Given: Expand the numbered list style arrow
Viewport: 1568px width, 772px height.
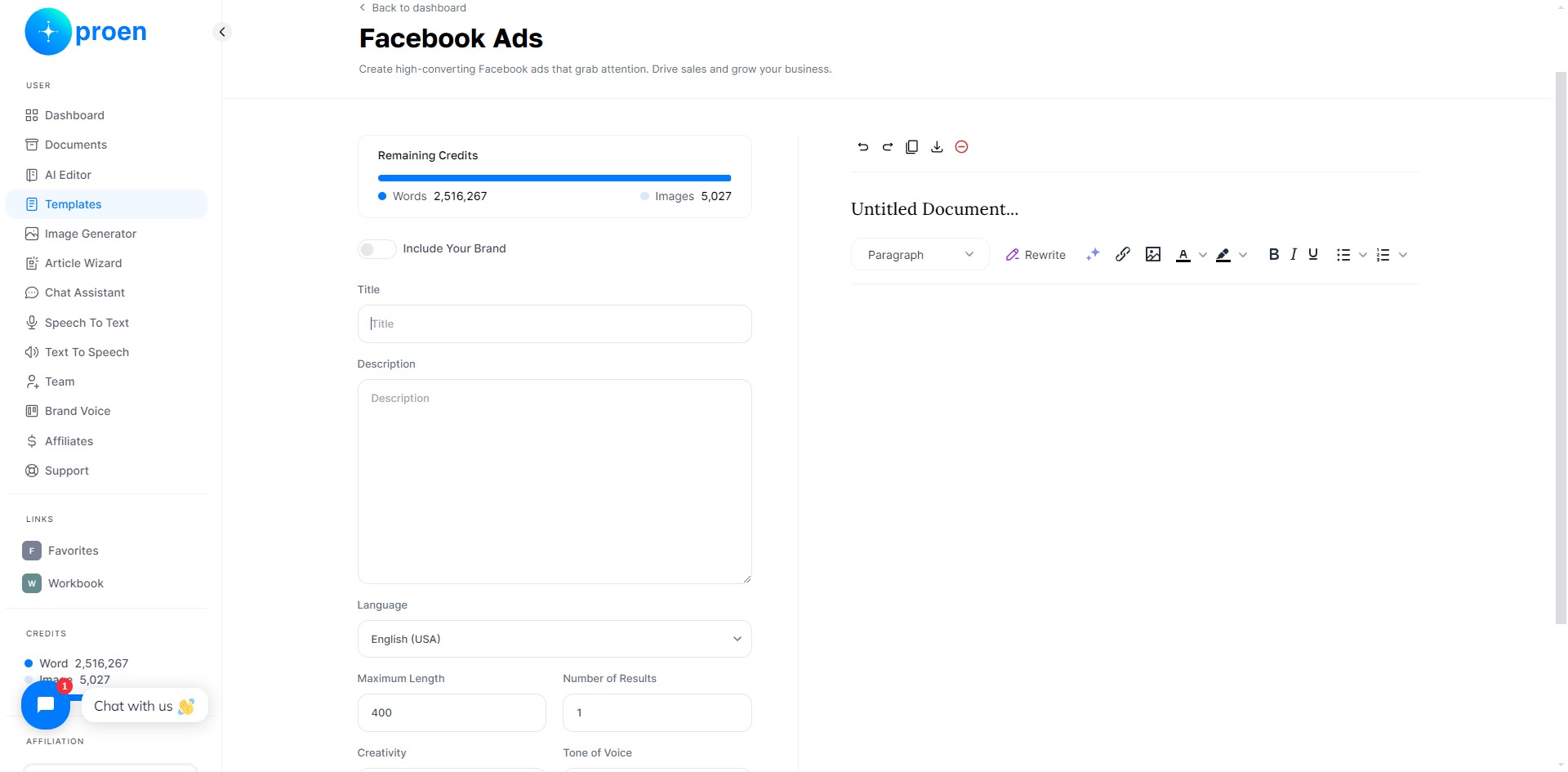Looking at the screenshot, I should [x=1403, y=255].
